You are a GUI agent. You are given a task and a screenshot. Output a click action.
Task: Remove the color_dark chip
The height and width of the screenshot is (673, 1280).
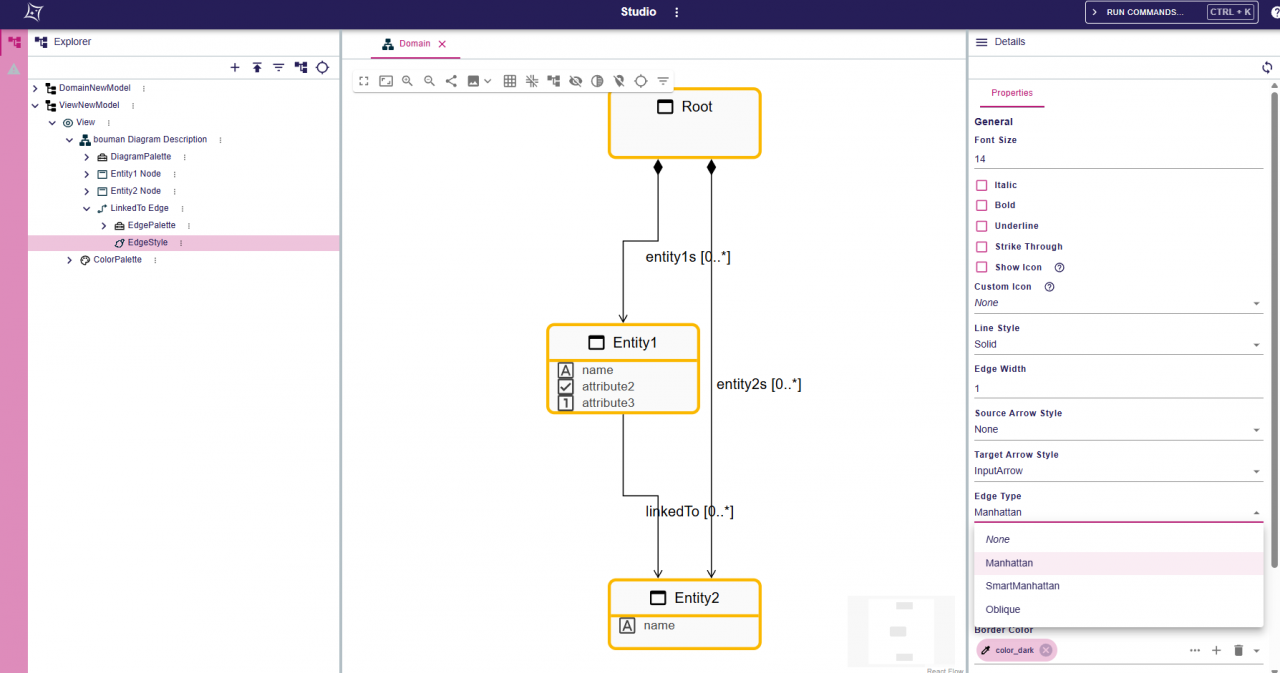1045,650
